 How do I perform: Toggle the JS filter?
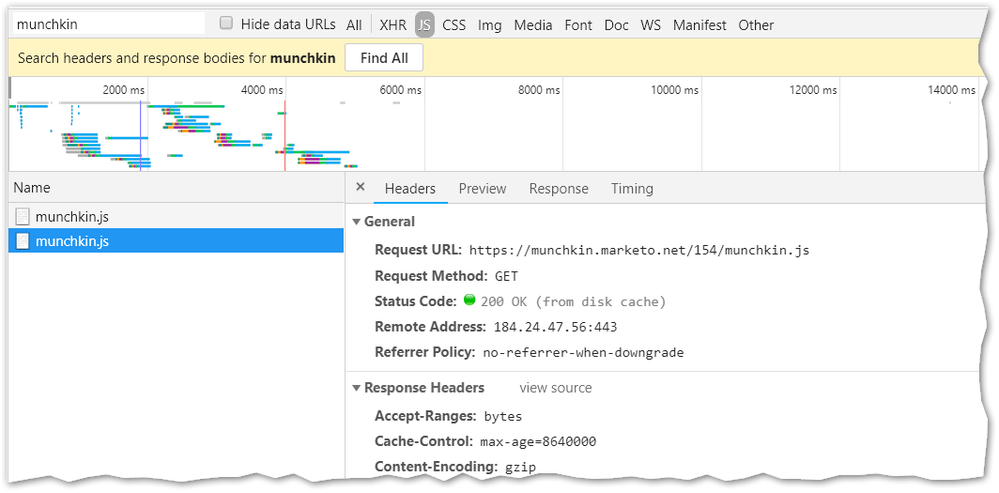click(425, 25)
